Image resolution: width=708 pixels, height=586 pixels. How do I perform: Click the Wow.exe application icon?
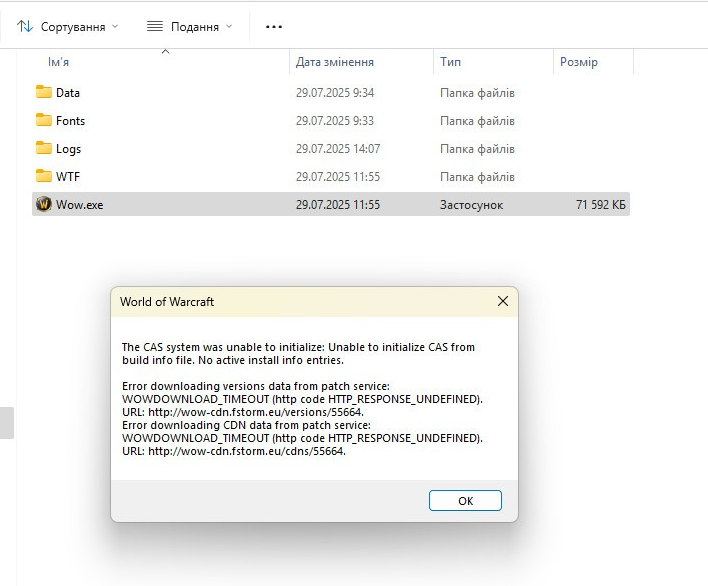point(44,205)
